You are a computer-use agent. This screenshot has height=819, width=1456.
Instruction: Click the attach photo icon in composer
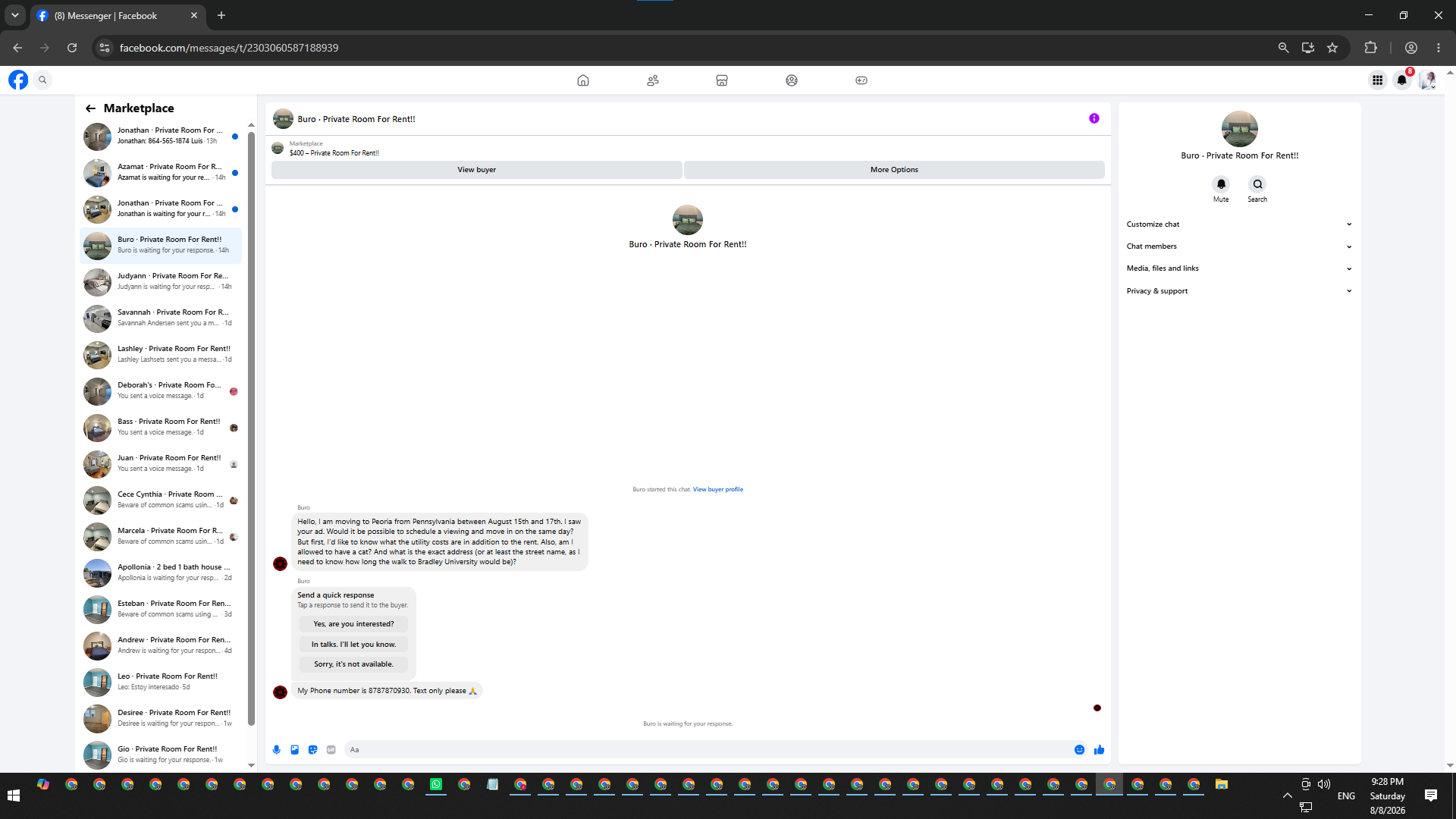295,750
